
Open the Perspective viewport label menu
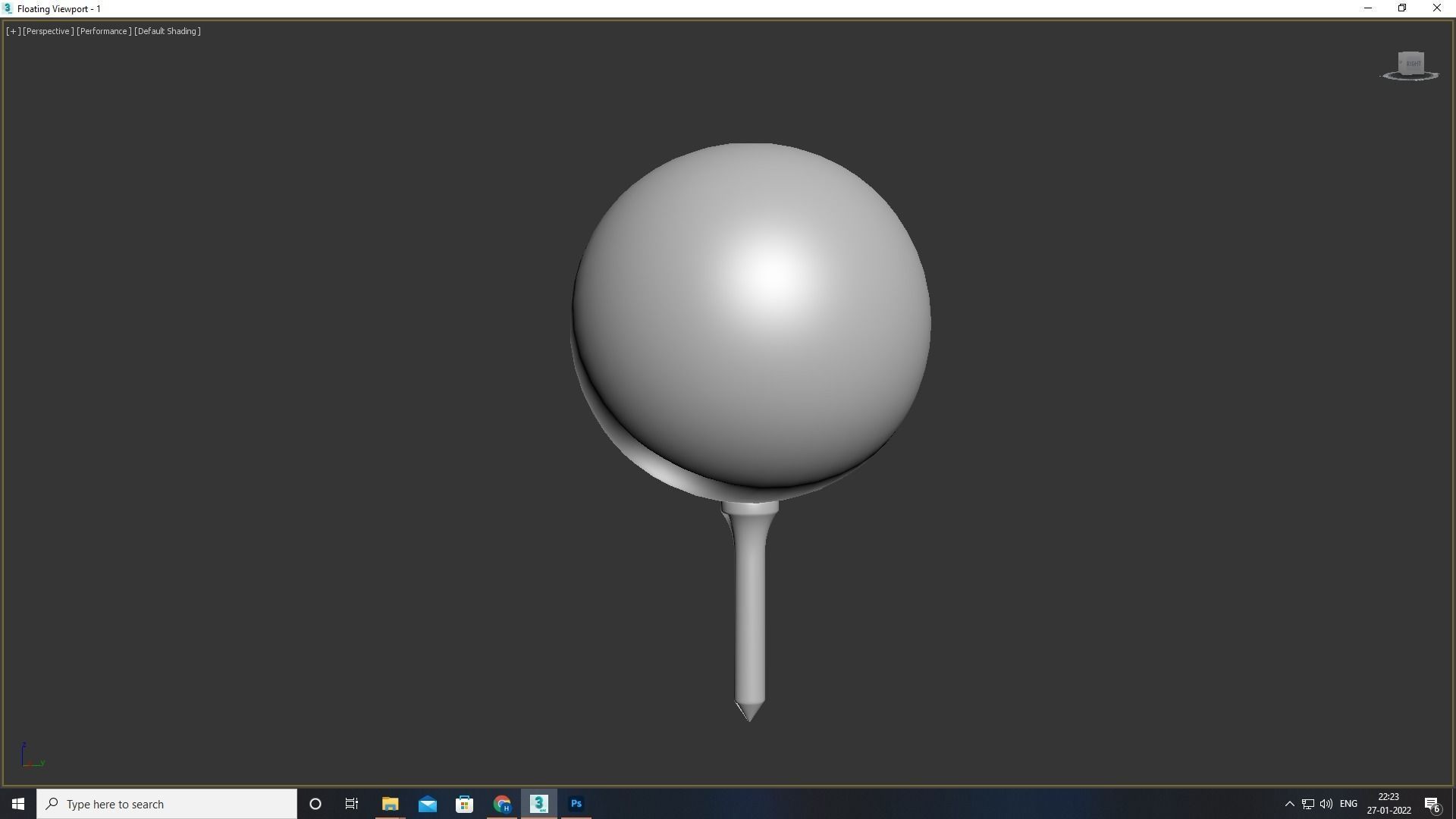49,31
